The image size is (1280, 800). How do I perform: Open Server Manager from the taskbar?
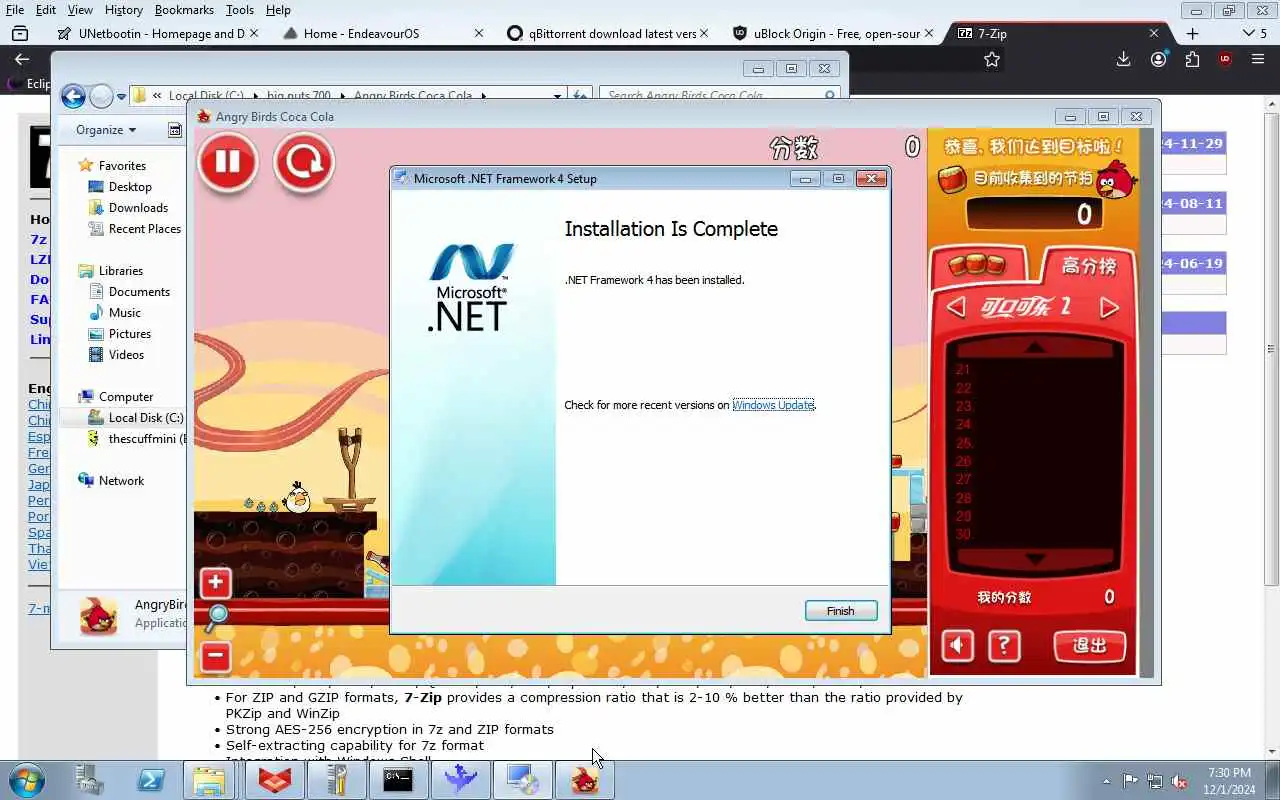[x=91, y=780]
